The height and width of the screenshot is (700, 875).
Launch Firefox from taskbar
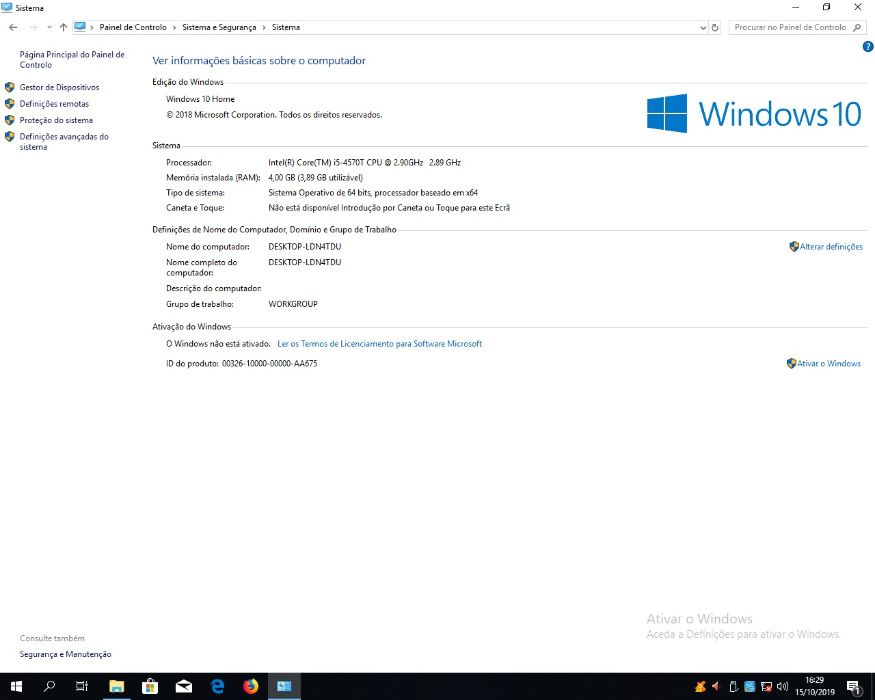coord(251,686)
